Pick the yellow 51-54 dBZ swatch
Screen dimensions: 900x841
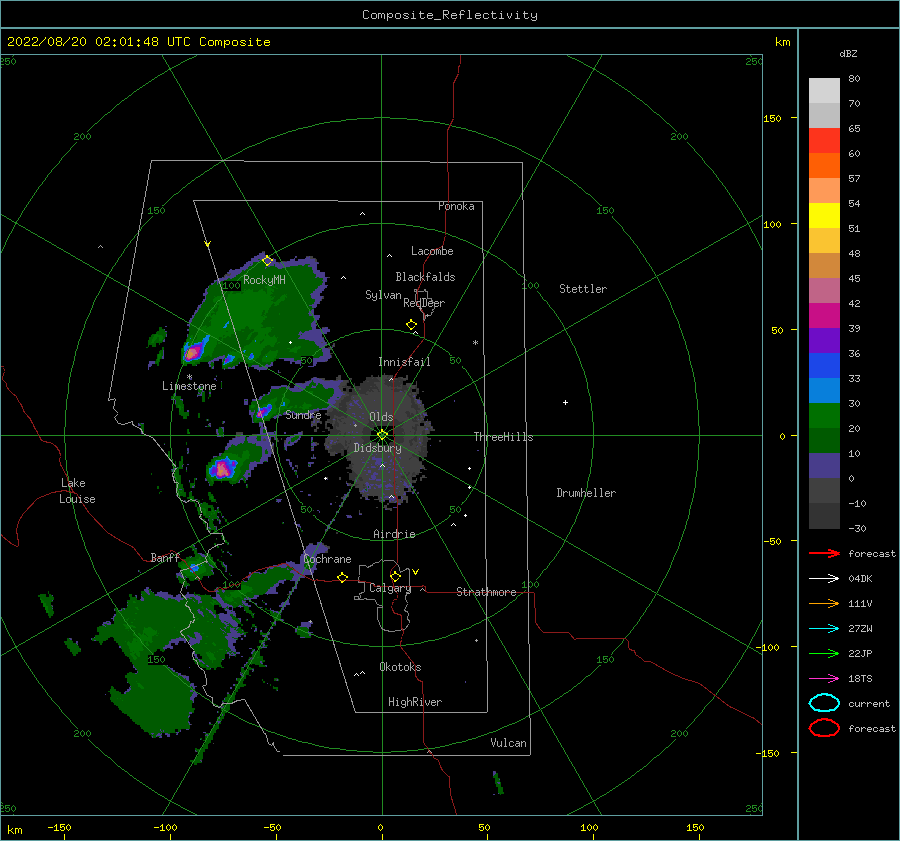pos(824,215)
